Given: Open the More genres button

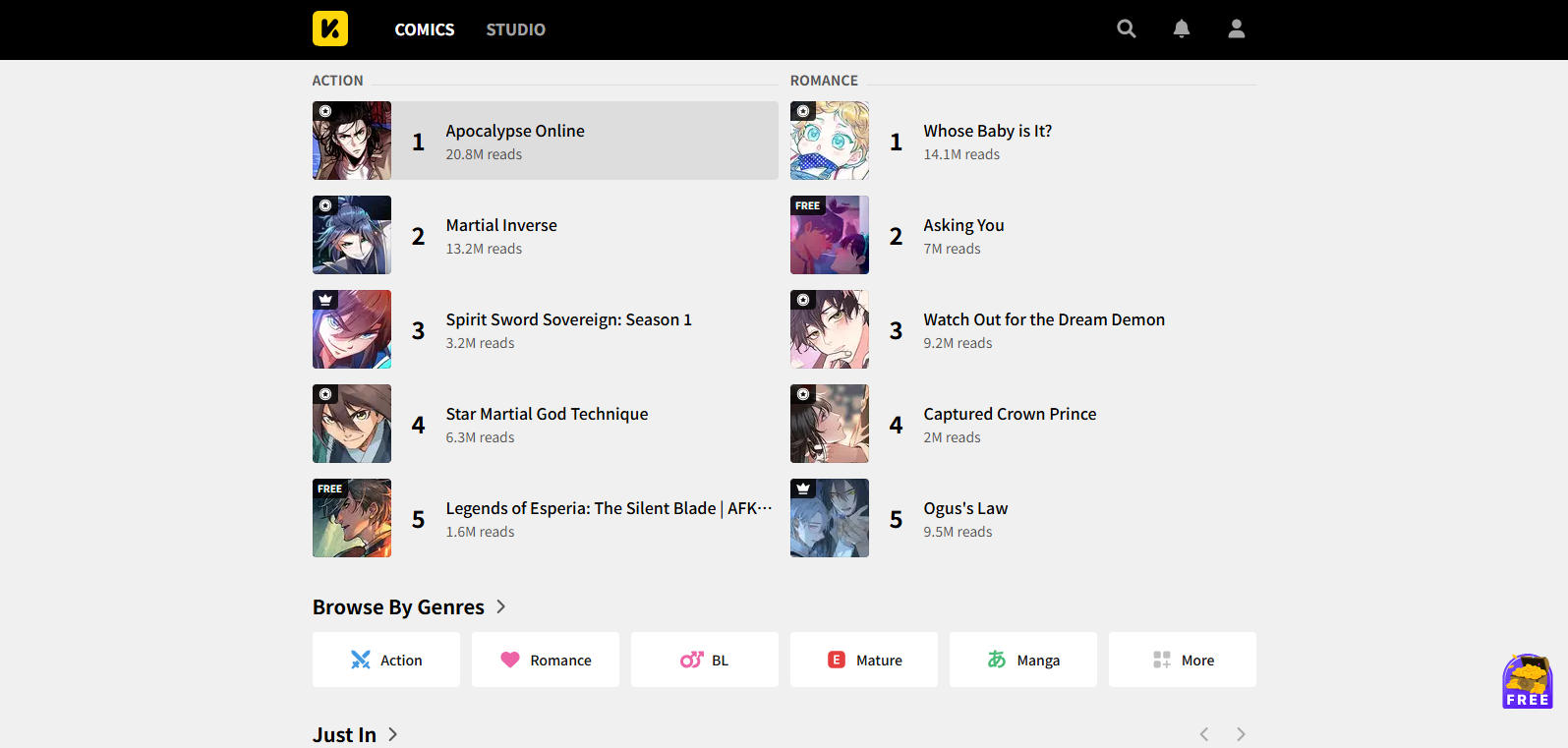Looking at the screenshot, I should click(x=1183, y=660).
